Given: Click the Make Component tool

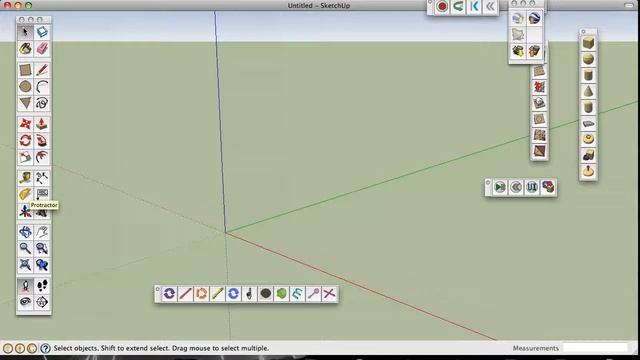Looking at the screenshot, I should [x=42, y=32].
